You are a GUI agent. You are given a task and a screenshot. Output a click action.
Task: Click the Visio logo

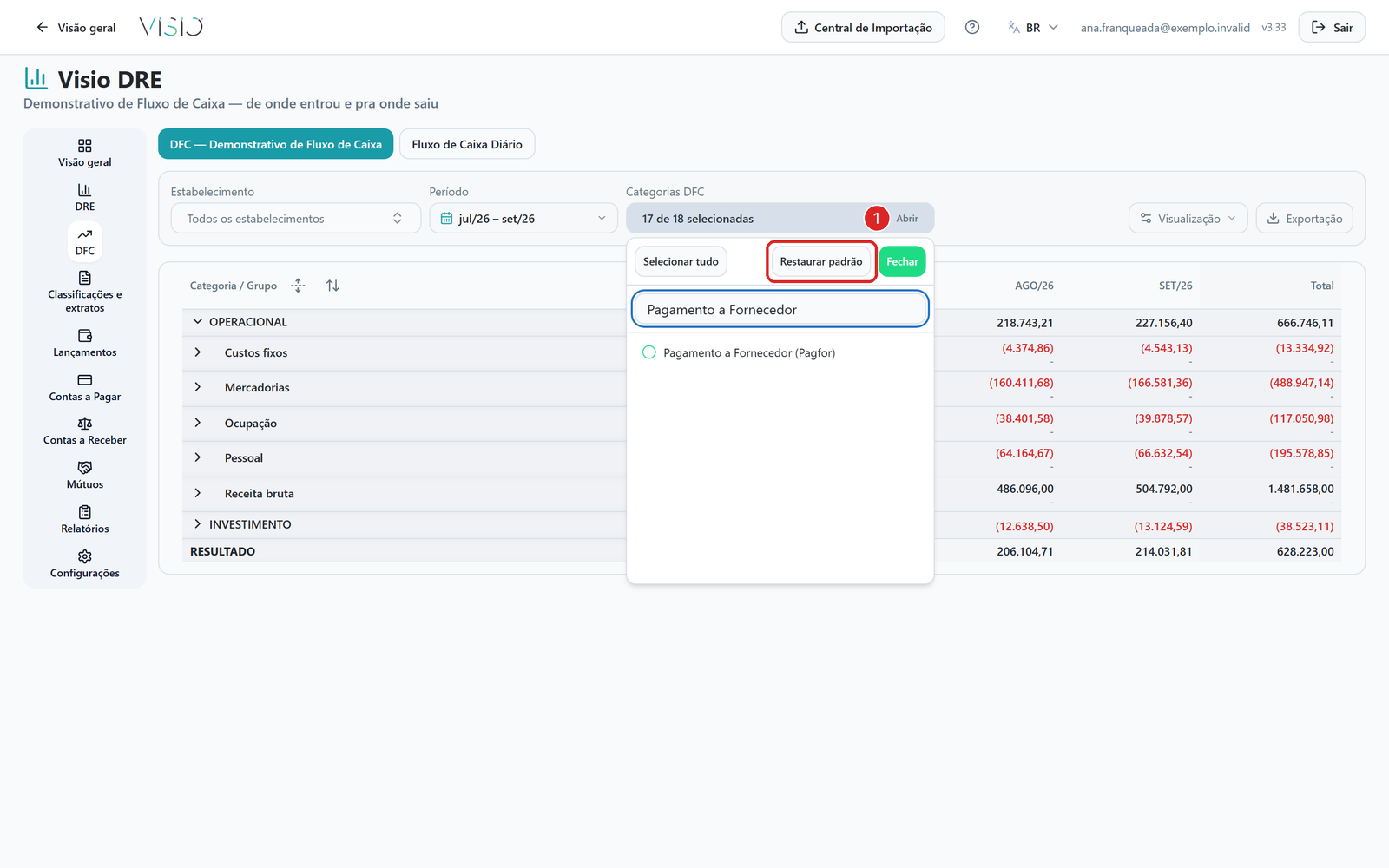tap(171, 27)
